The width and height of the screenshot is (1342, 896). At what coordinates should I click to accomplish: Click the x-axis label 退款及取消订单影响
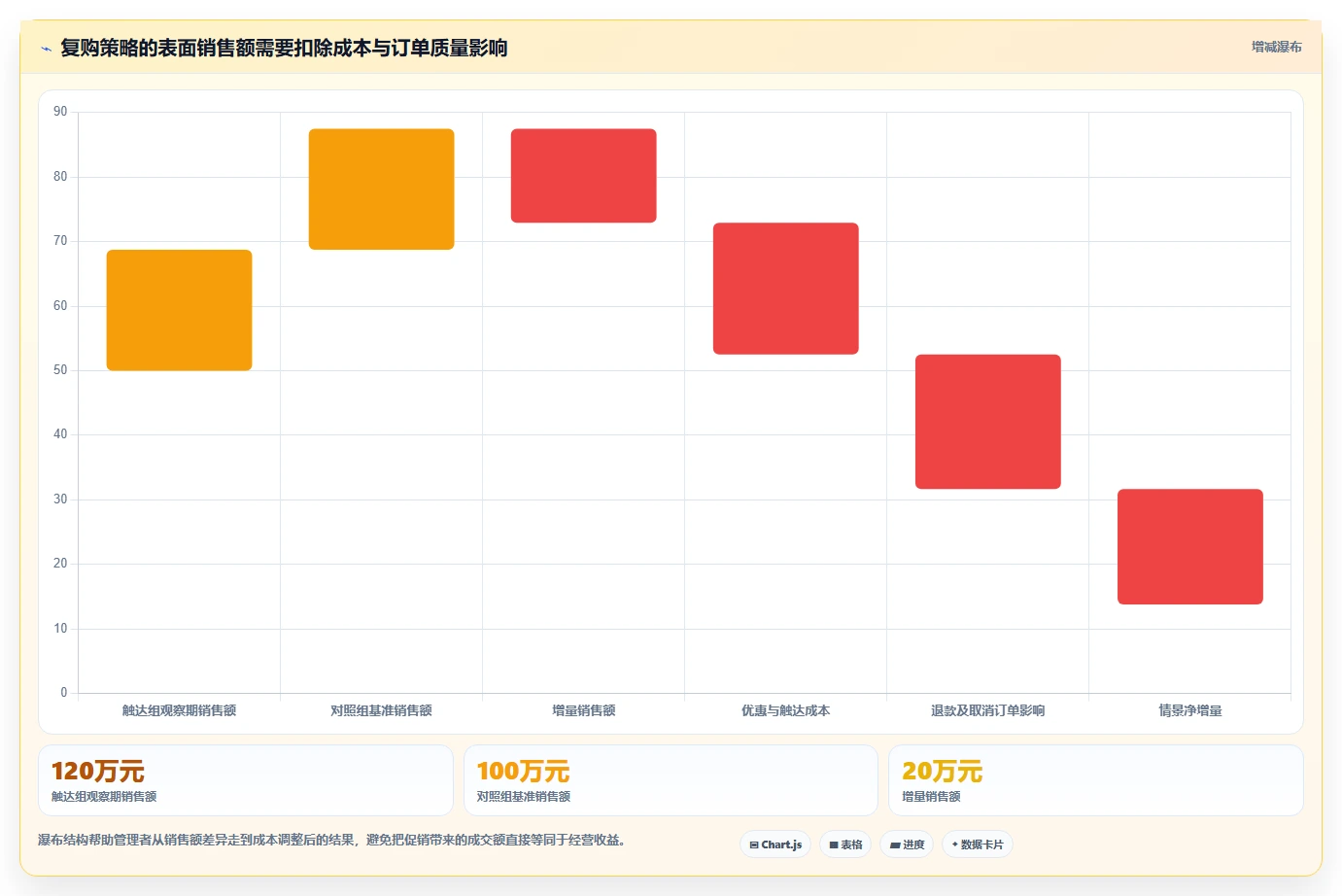click(x=987, y=710)
